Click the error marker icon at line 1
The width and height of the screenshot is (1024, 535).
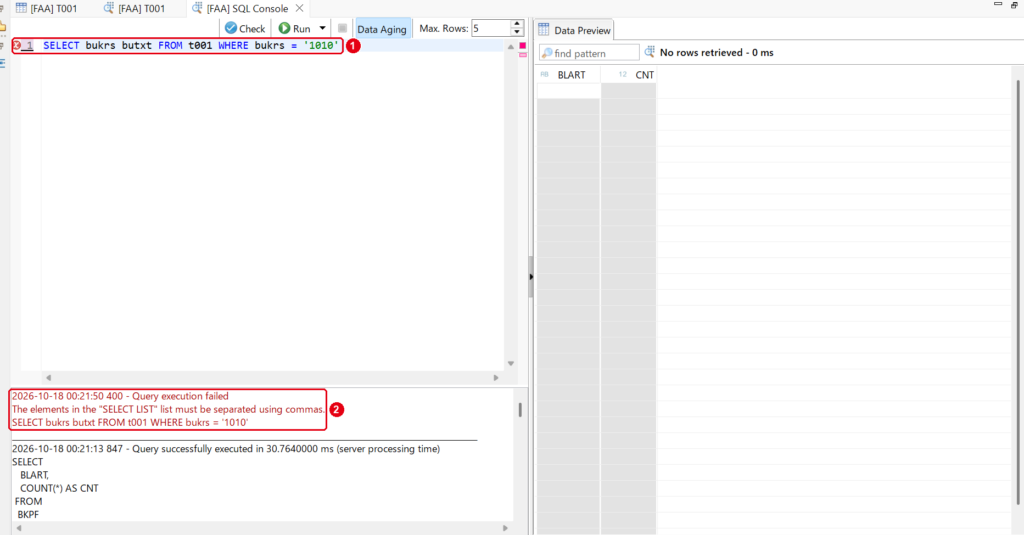18,45
